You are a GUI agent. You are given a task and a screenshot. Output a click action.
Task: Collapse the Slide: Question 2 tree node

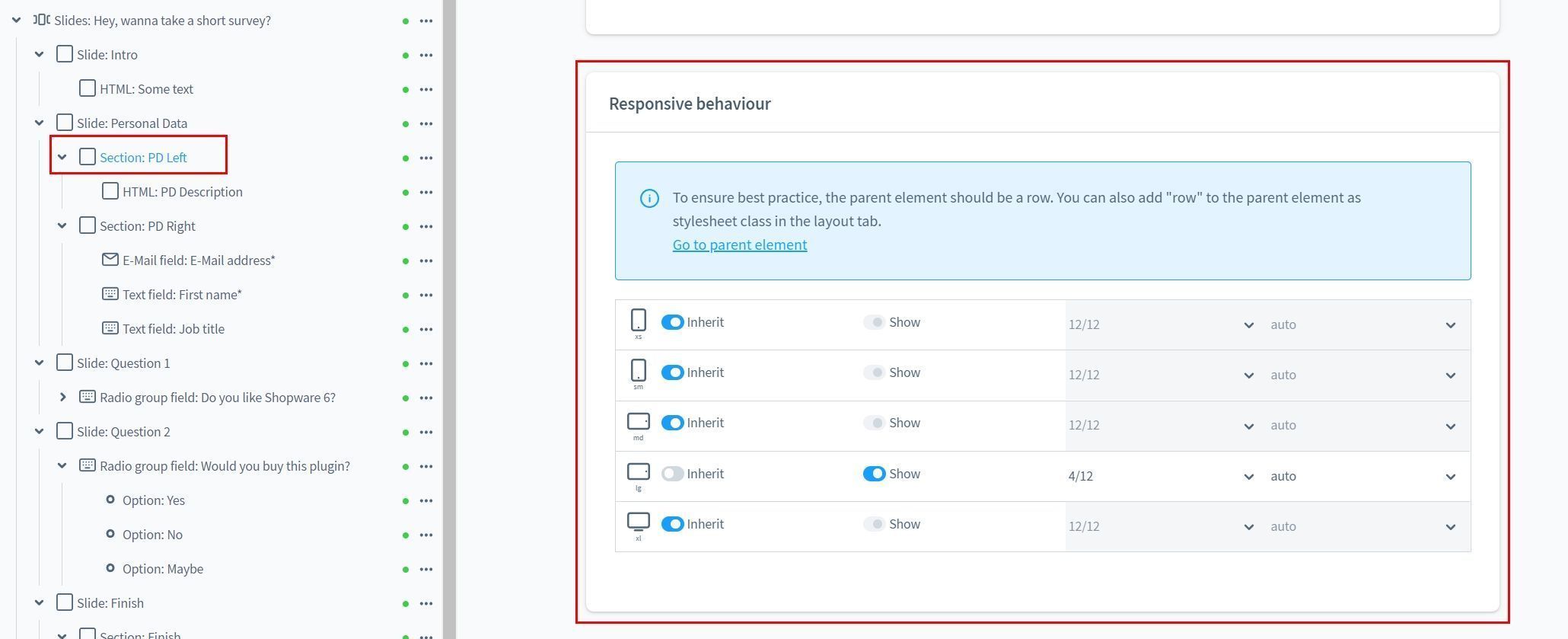click(x=40, y=431)
